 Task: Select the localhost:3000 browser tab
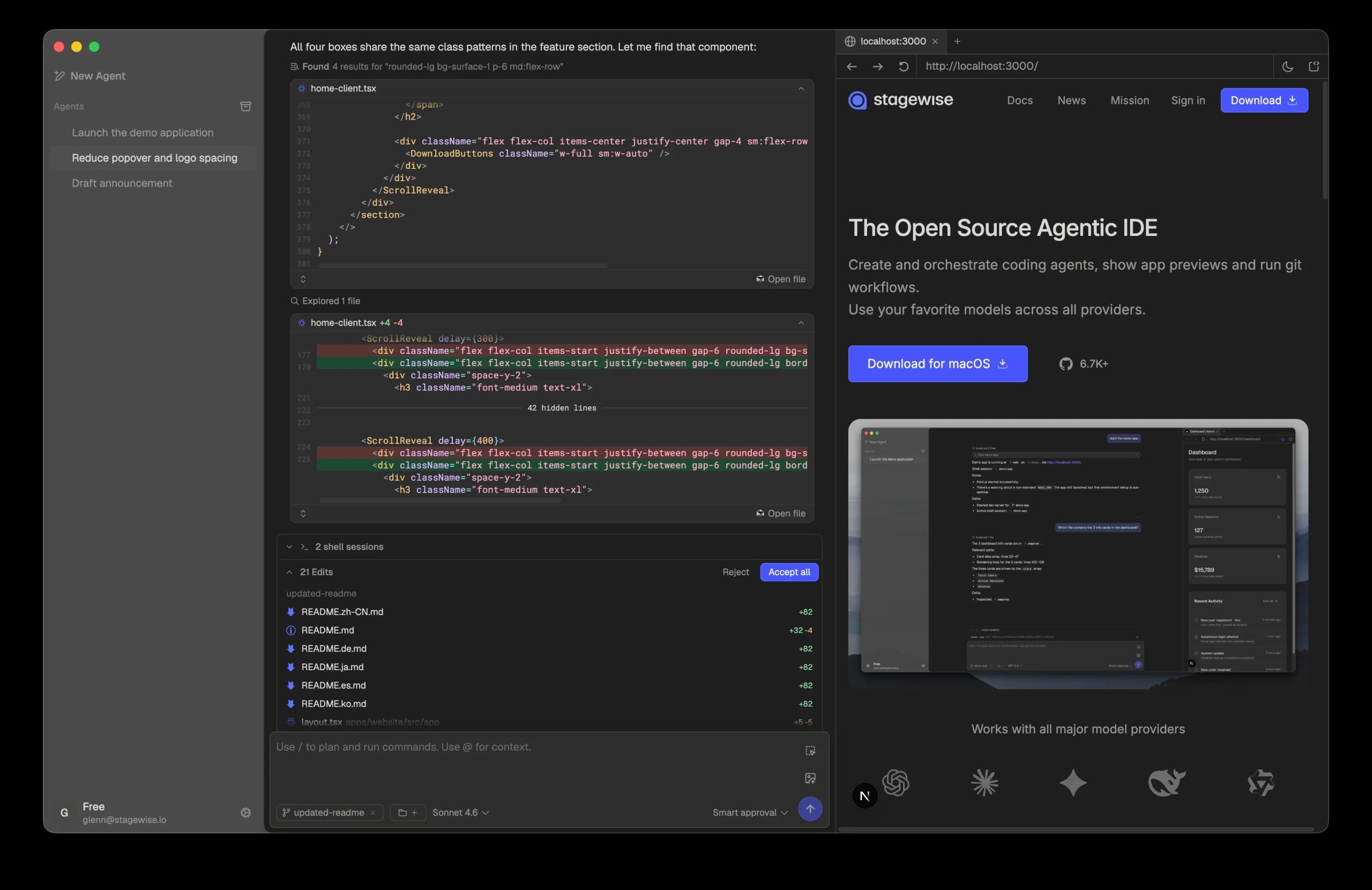pos(892,41)
